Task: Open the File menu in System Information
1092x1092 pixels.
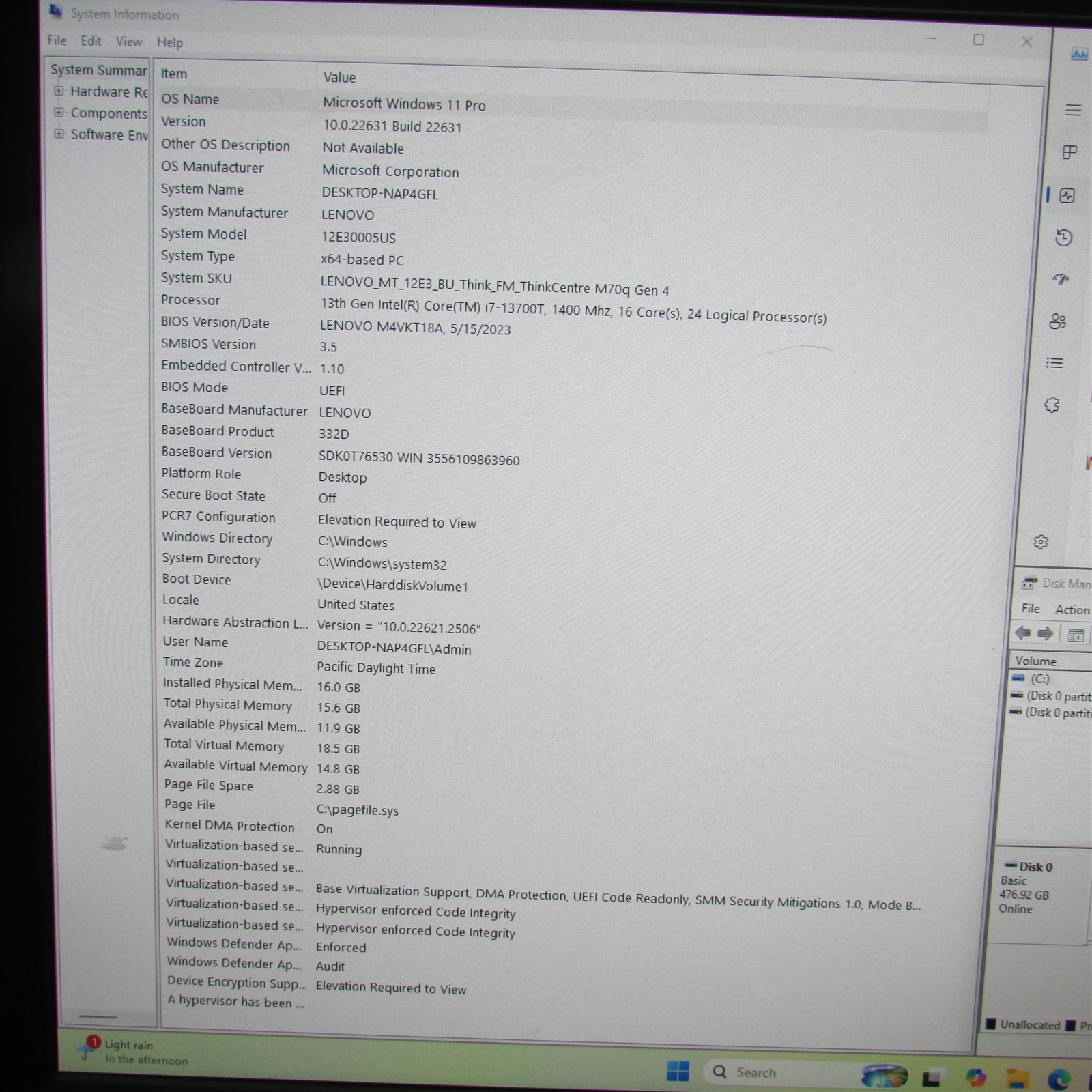Action: (57, 40)
